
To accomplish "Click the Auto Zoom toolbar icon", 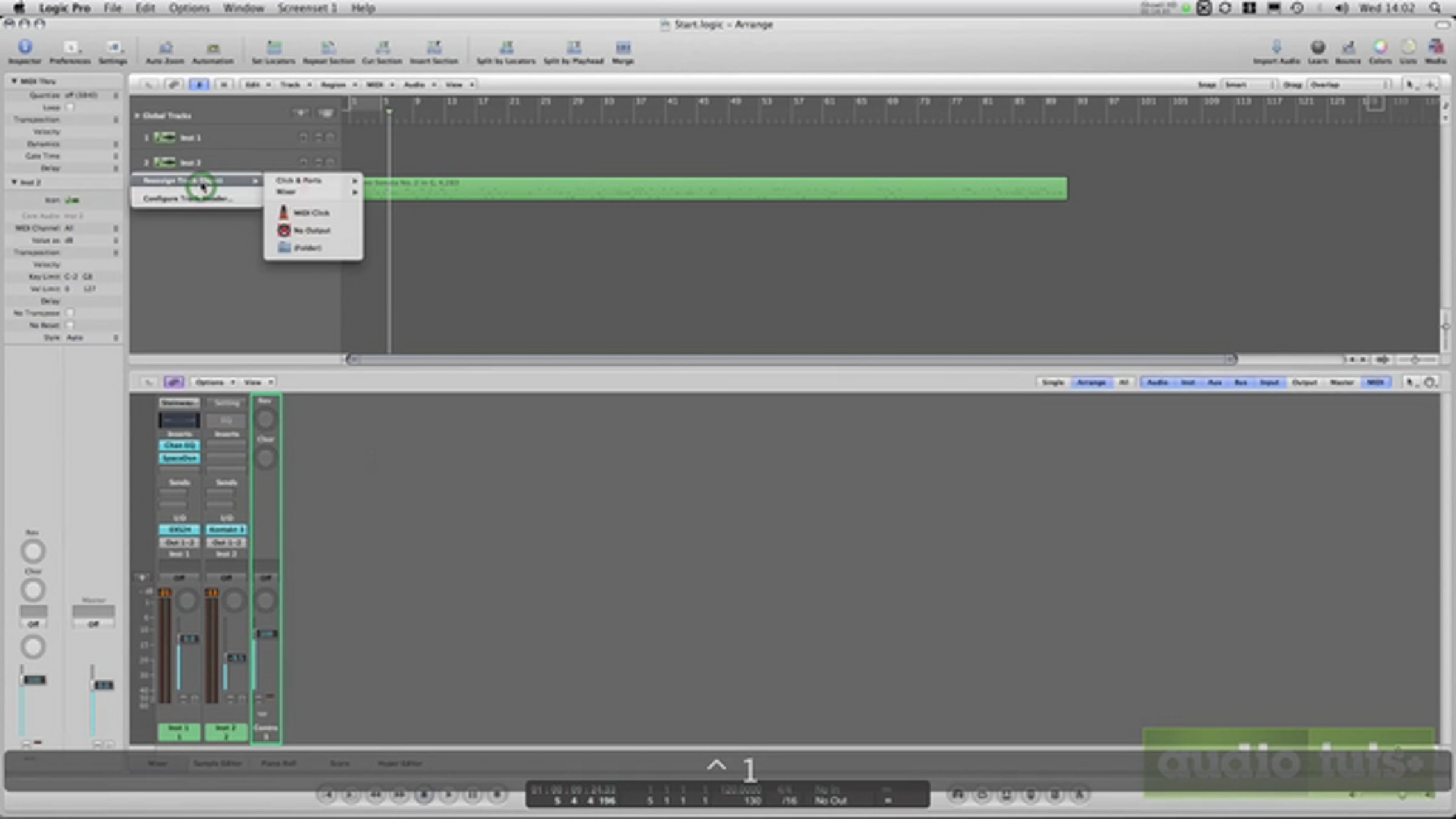I will click(165, 52).
